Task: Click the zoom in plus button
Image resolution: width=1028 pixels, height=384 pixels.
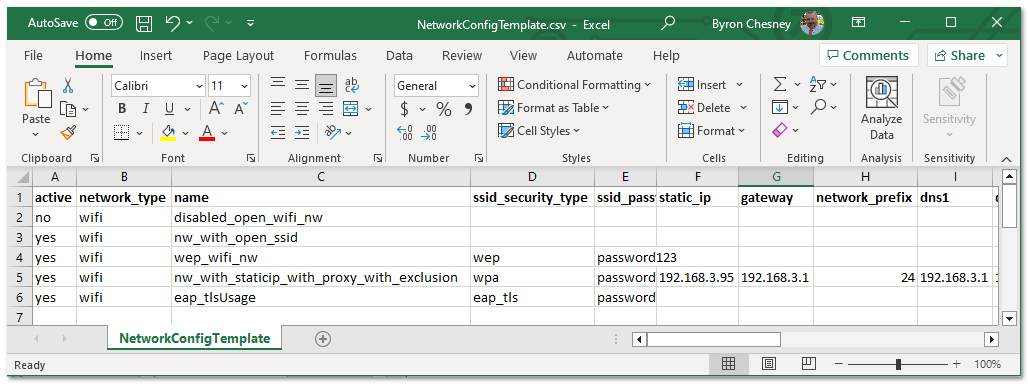Action: 957,364
